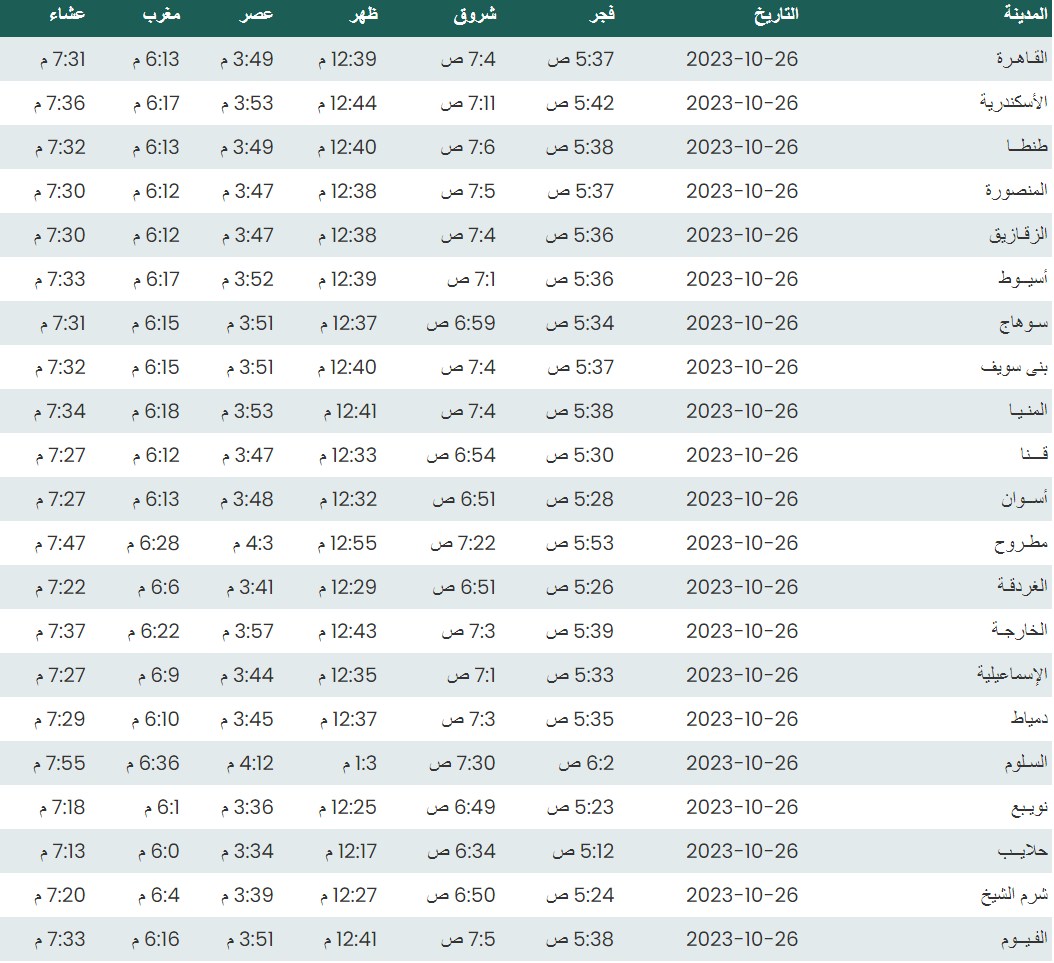Click the date cell in الفيوم row
This screenshot has width=1054, height=963.
[x=742, y=939]
